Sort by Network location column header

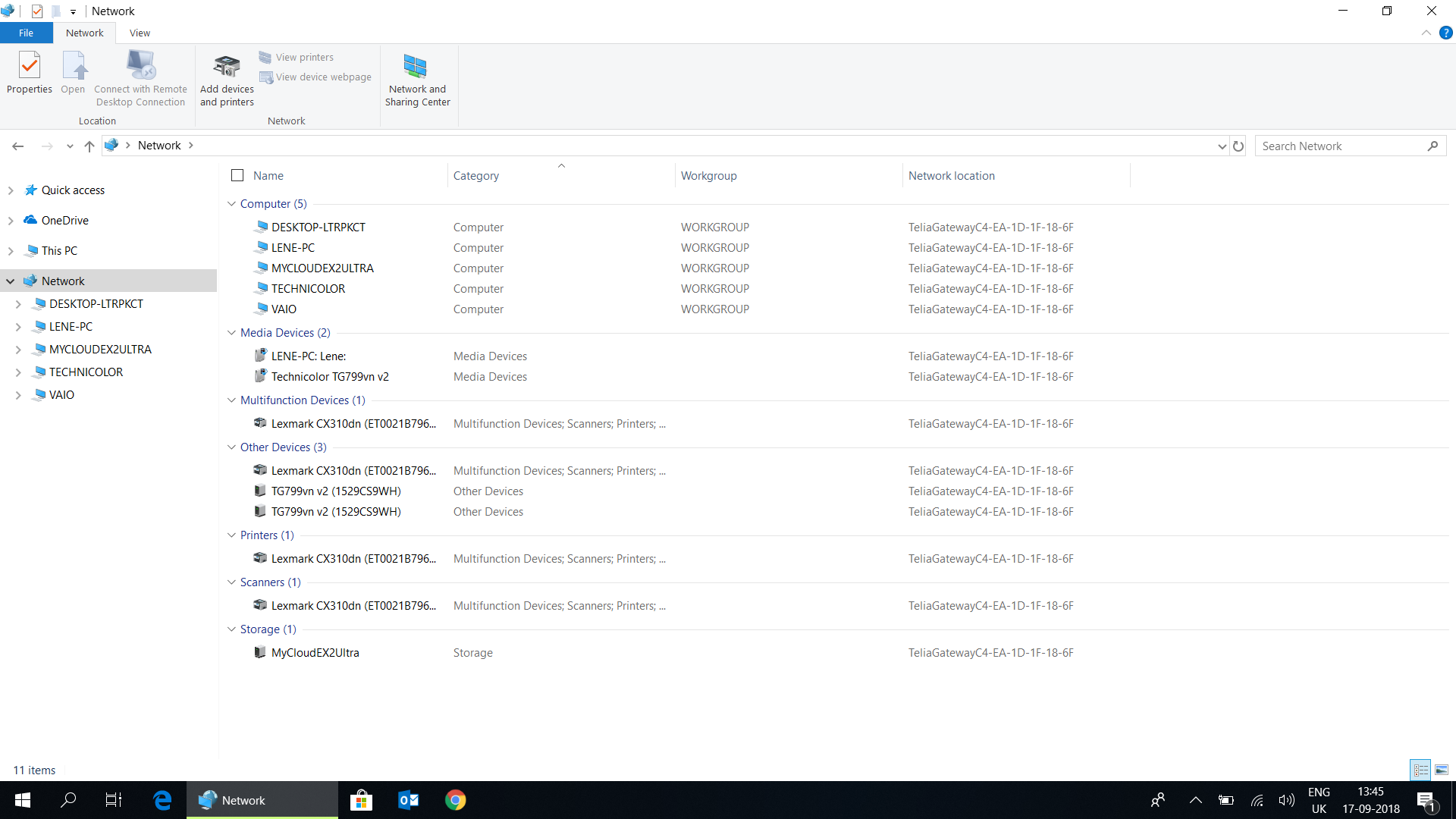[x=1016, y=175]
